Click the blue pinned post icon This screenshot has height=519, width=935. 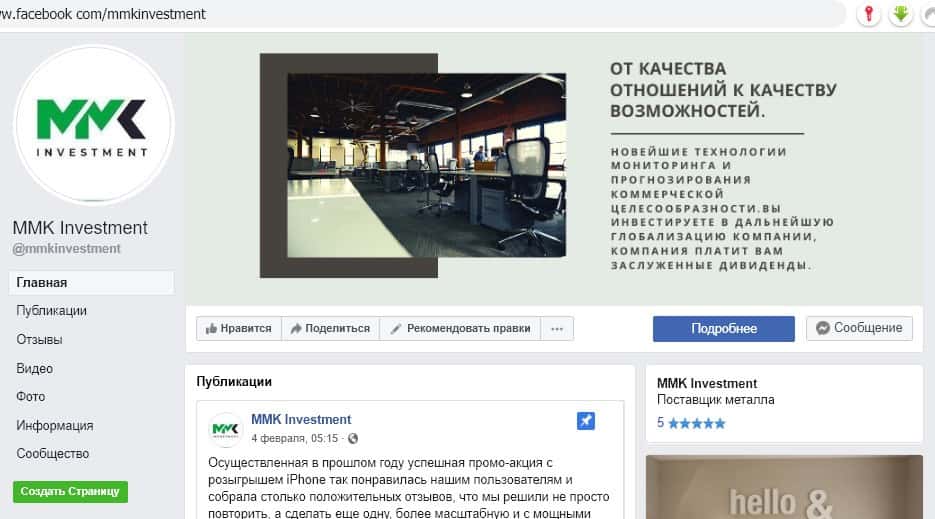point(586,421)
